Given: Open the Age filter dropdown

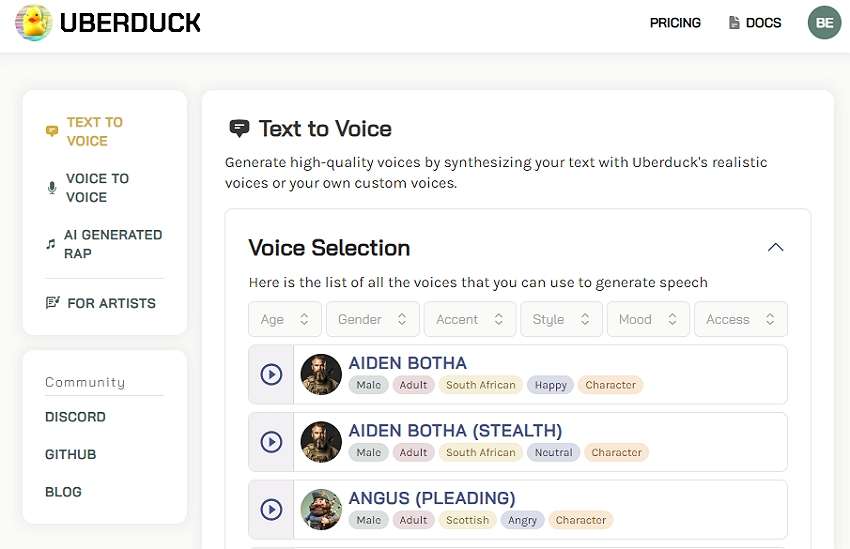Looking at the screenshot, I should [x=285, y=320].
